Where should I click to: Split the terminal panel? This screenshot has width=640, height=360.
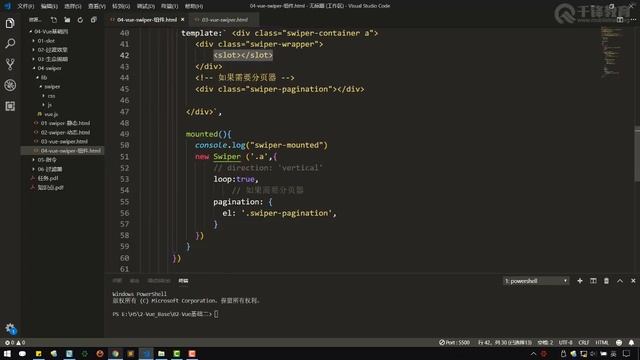[x=593, y=281]
